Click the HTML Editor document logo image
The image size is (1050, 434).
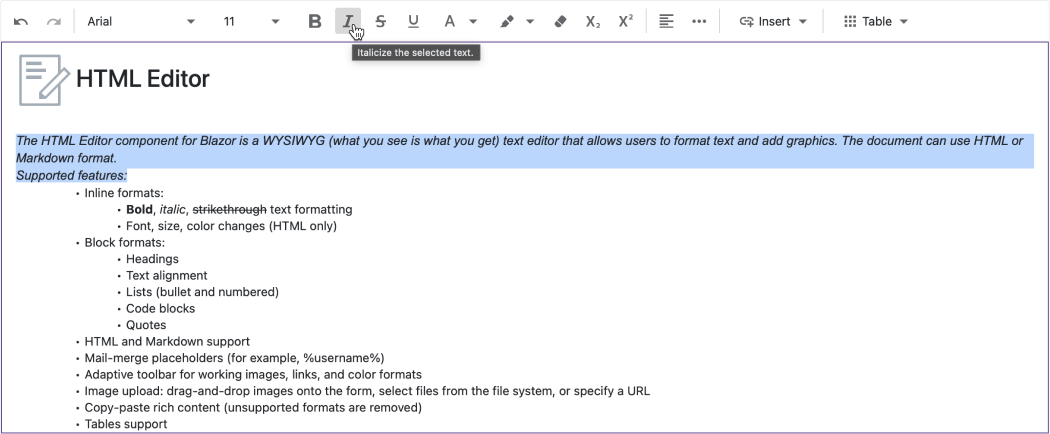[x=44, y=80]
